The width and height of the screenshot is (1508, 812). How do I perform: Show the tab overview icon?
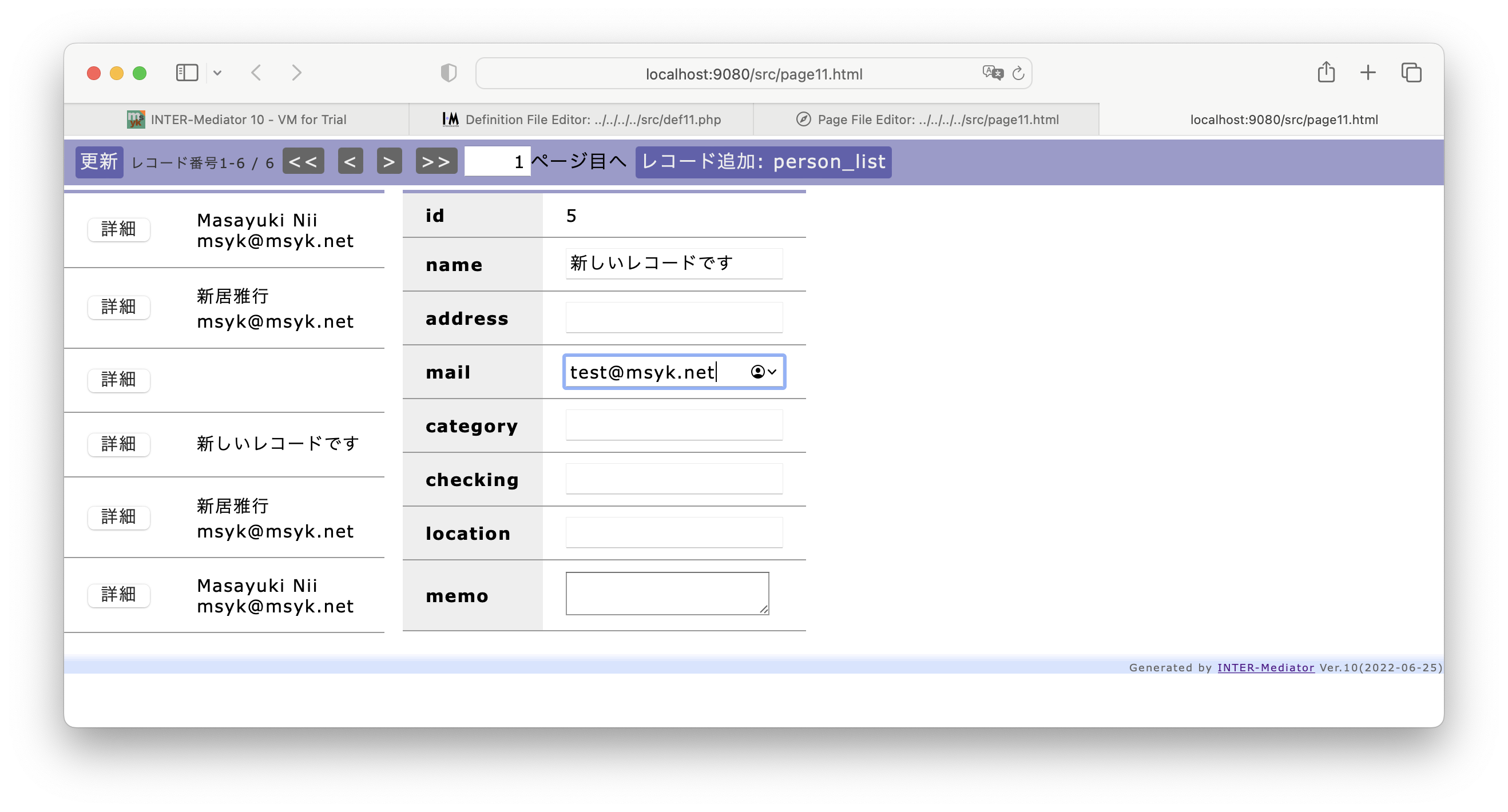point(1411,73)
